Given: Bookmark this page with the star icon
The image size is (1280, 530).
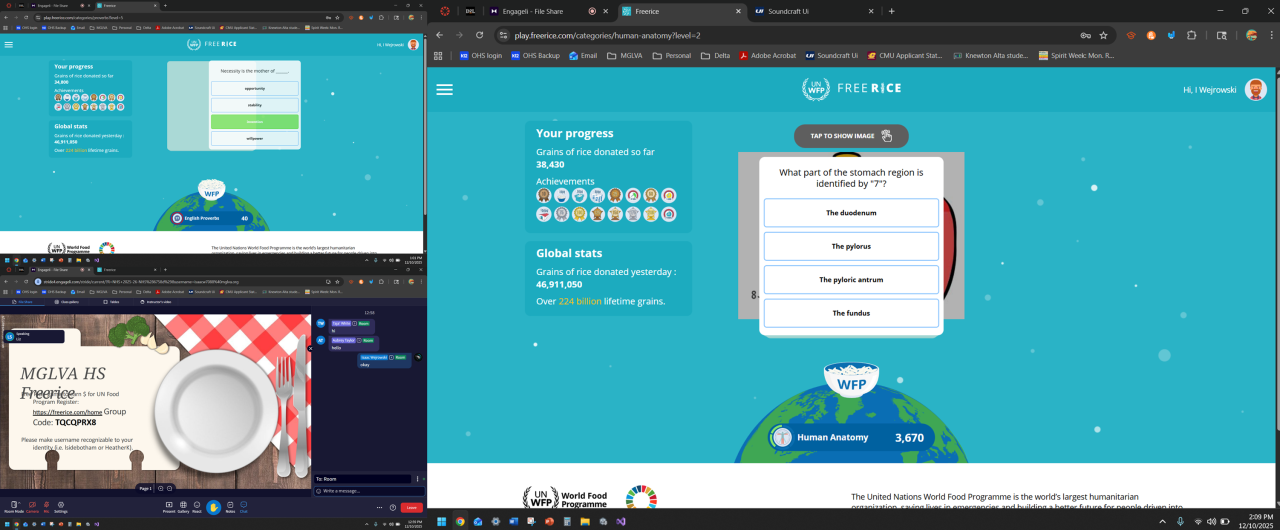Looking at the screenshot, I should (1104, 35).
